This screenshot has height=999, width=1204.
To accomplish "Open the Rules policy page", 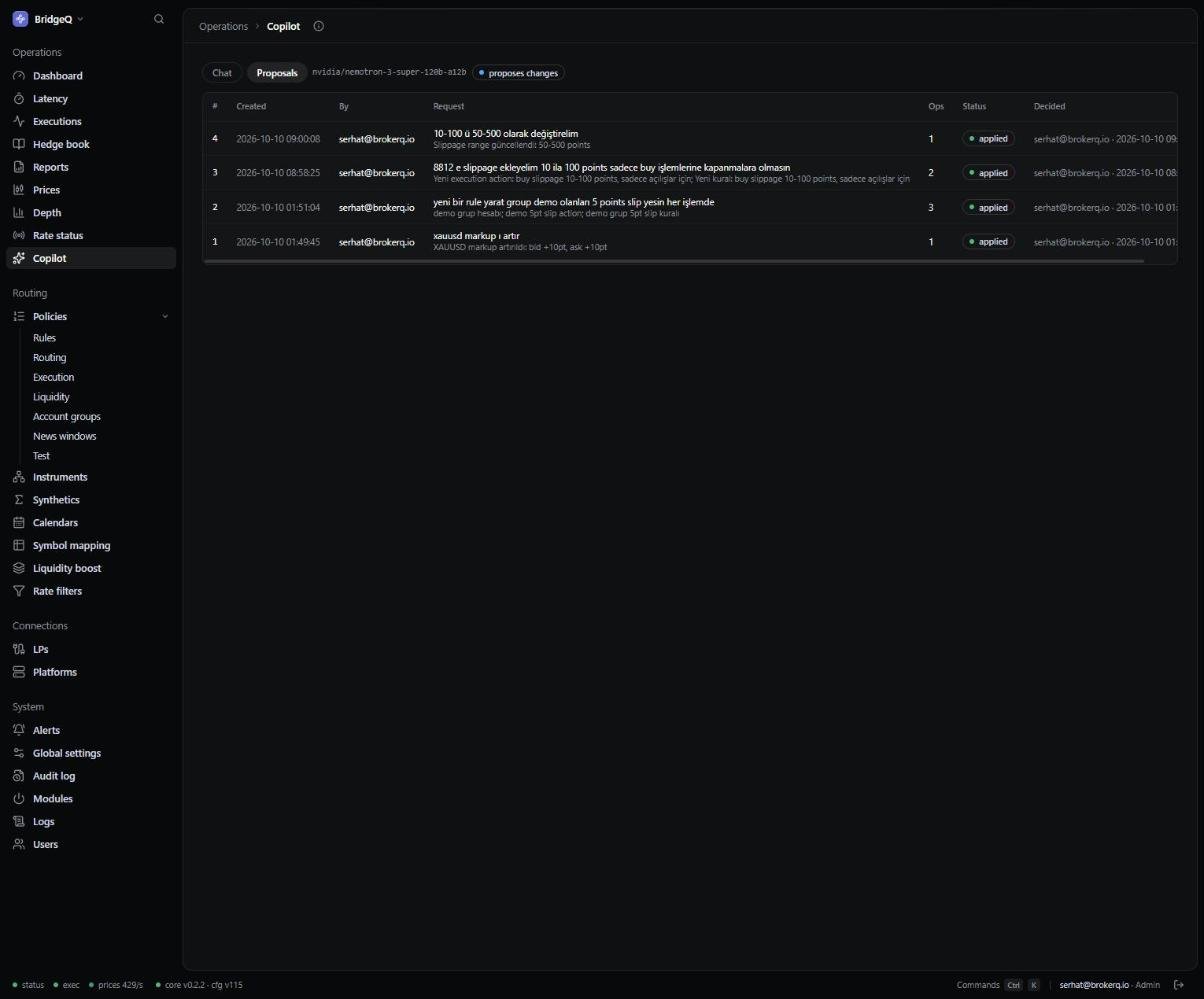I will point(44,338).
